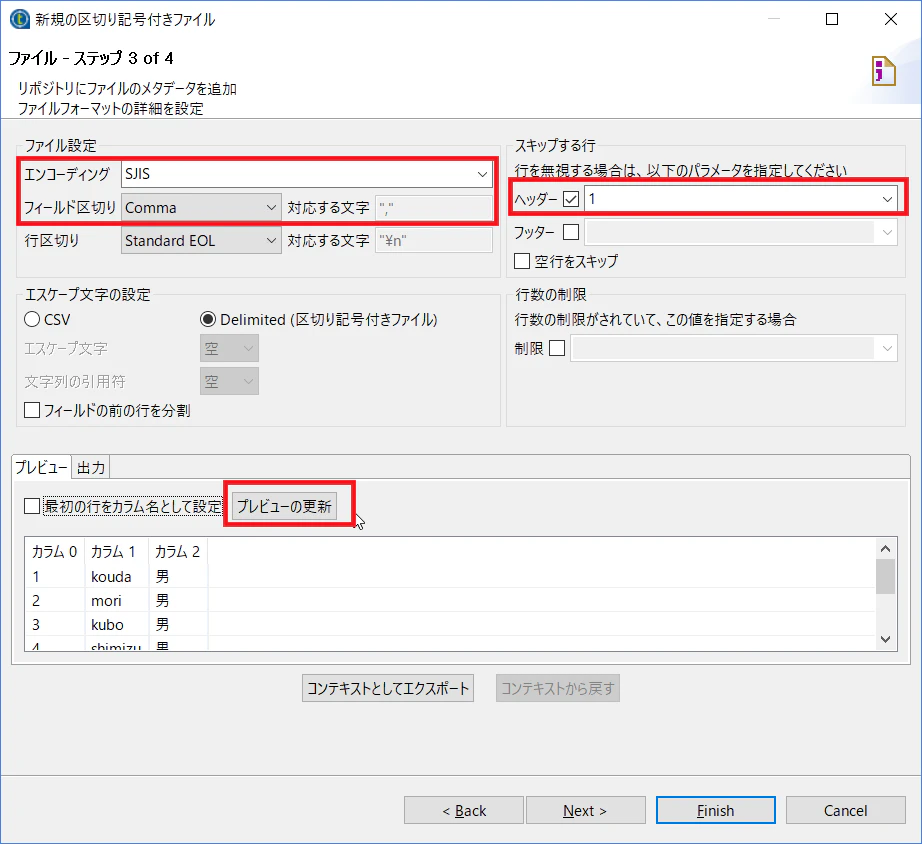Image resolution: width=922 pixels, height=844 pixels.
Task: Click the プレビューの更新 button
Action: (x=284, y=506)
